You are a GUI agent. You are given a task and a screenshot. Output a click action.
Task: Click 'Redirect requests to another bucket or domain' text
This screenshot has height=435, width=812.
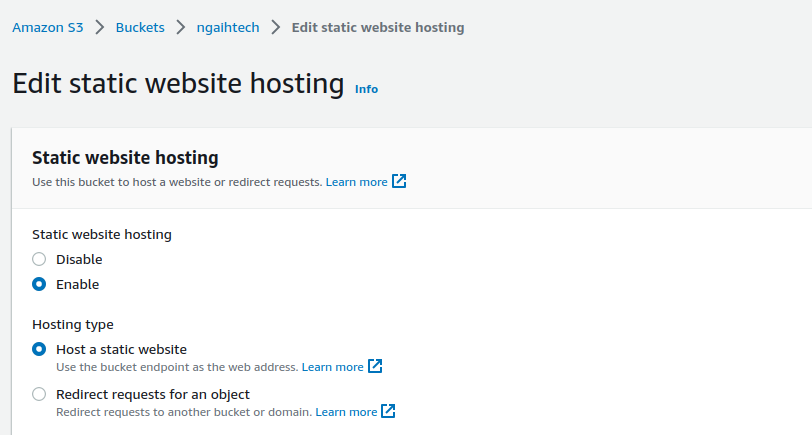(184, 412)
